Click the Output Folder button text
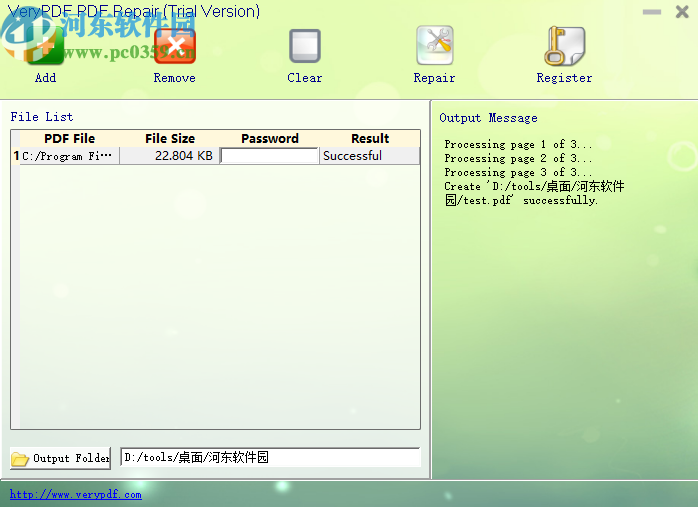 (x=71, y=458)
